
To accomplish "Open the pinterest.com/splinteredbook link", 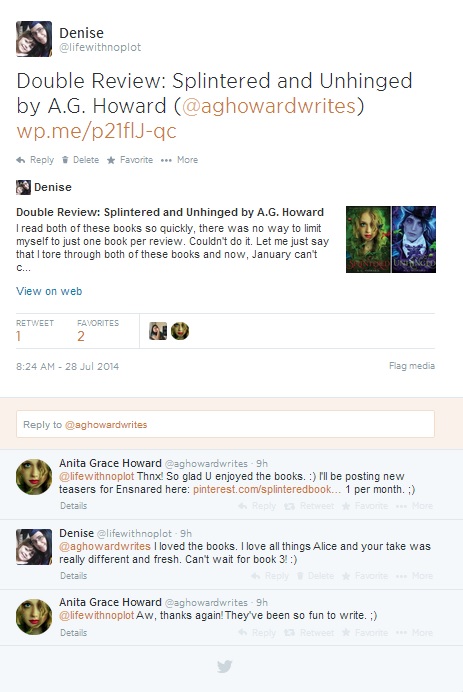I will pyautogui.click(x=267, y=489).
